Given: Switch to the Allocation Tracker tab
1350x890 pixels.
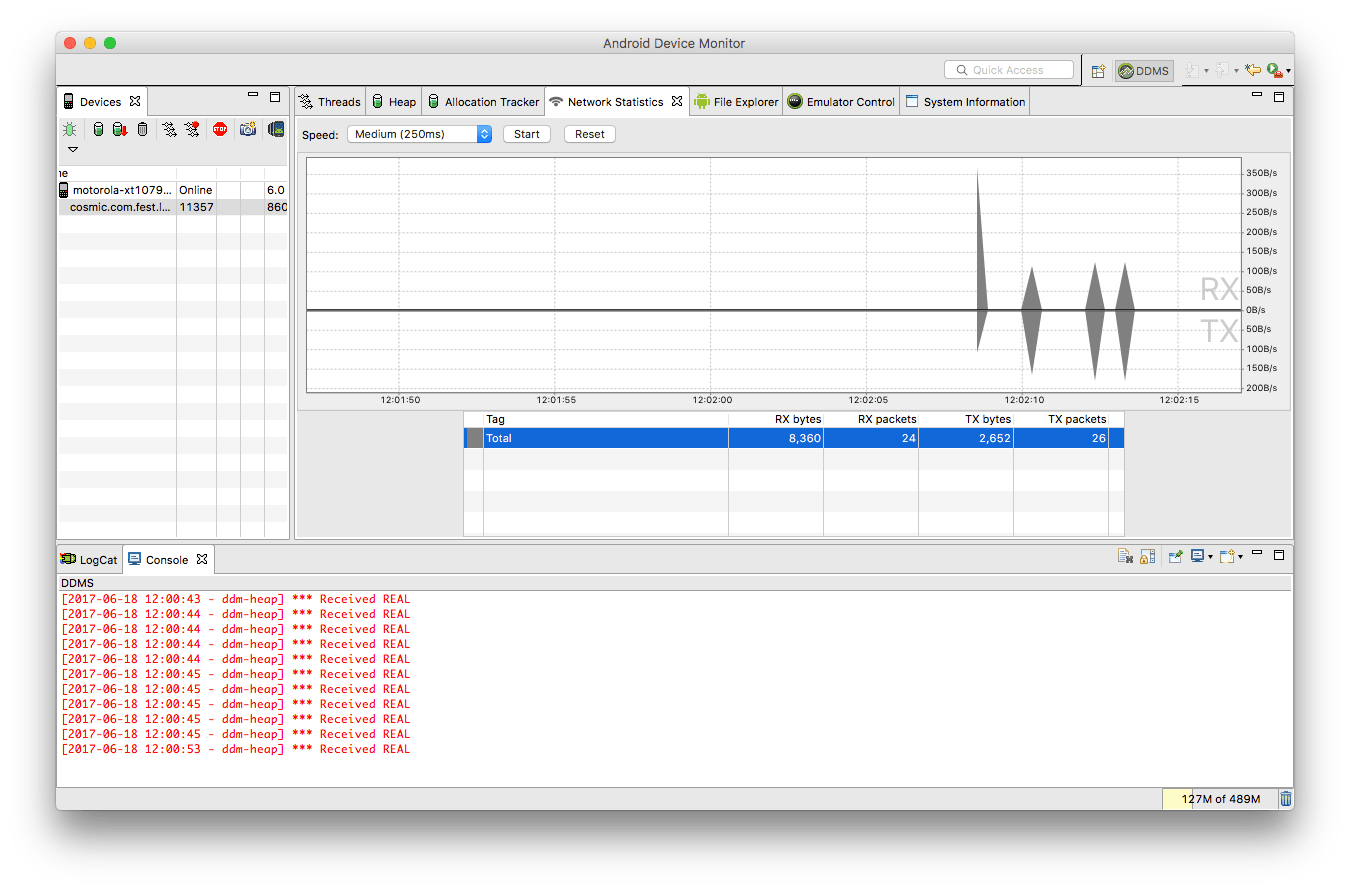Looking at the screenshot, I should [x=483, y=102].
